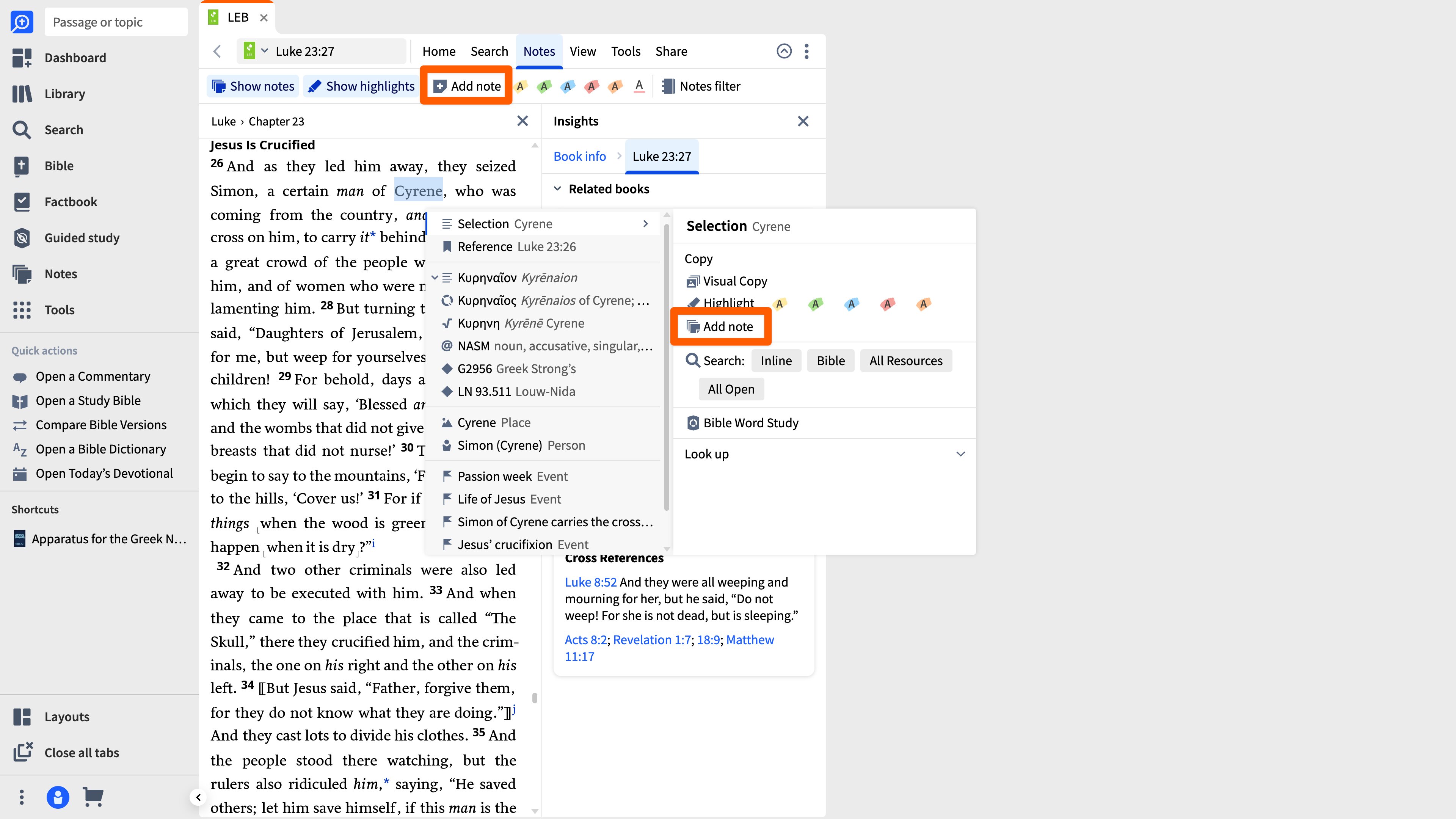The width and height of the screenshot is (1456, 819).
Task: Apply green highlight from the Notes toolbar
Action: pos(544,86)
